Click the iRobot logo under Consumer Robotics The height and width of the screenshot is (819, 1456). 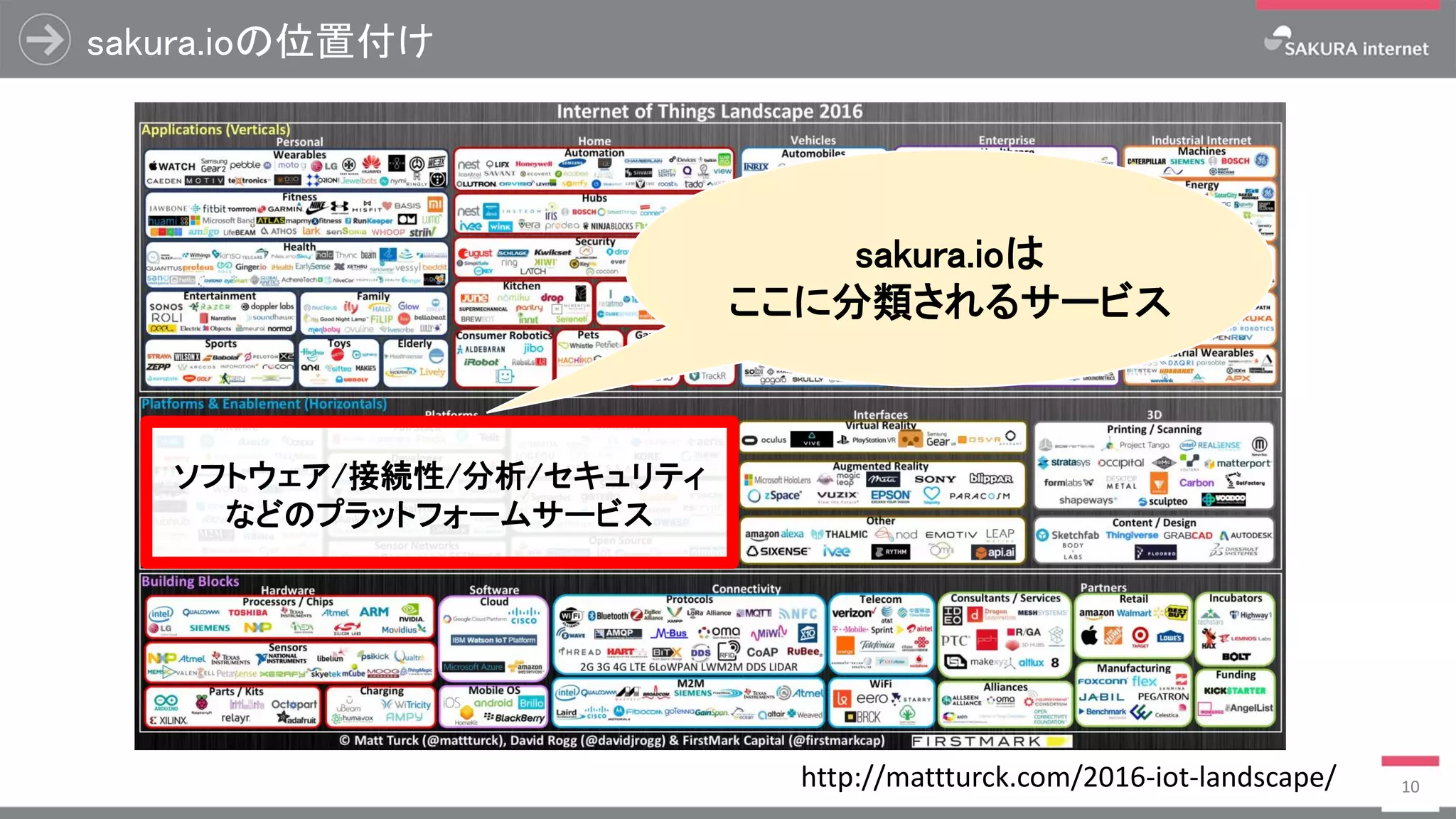(x=481, y=362)
